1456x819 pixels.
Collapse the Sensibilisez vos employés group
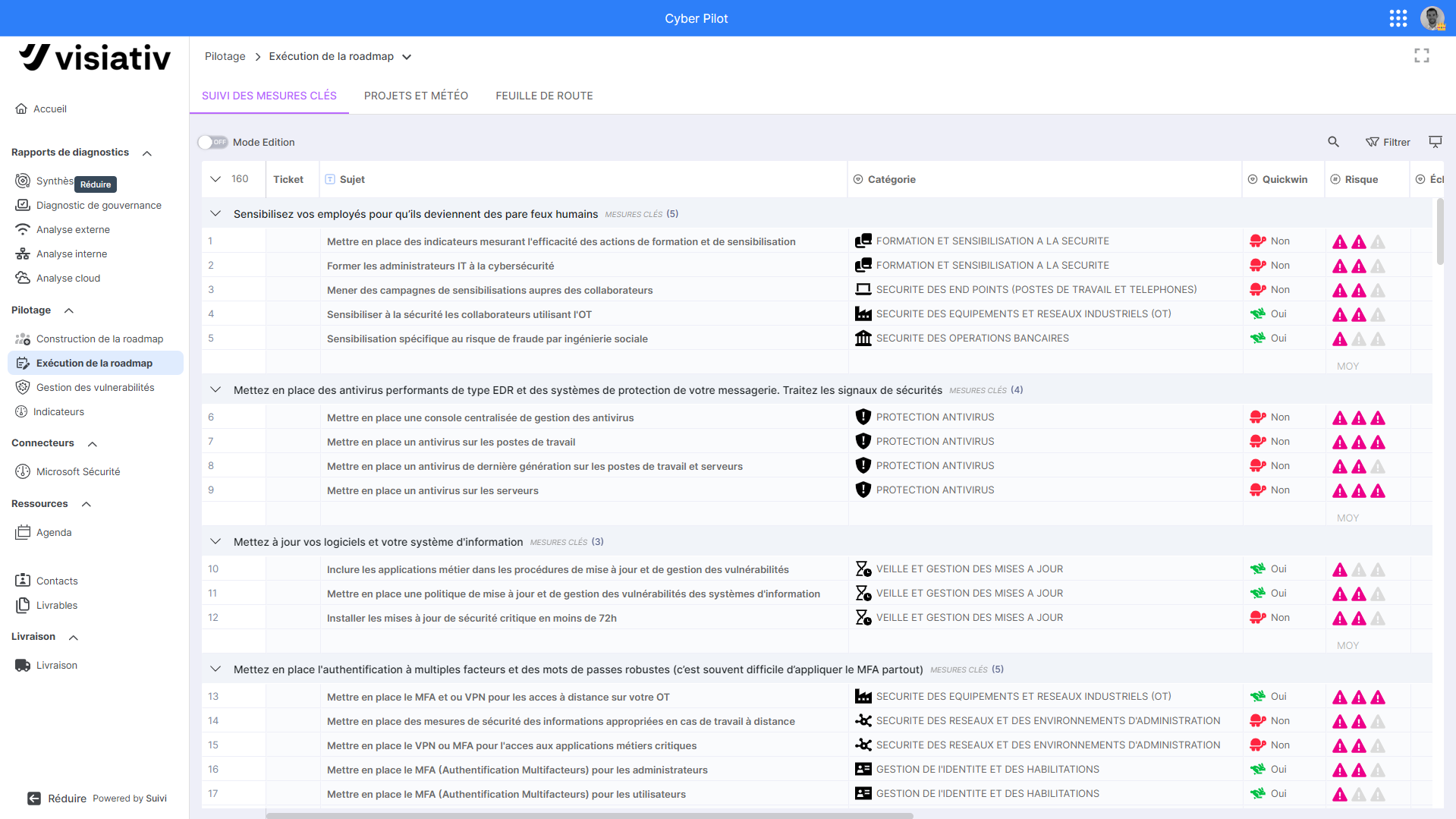pyautogui.click(x=215, y=214)
